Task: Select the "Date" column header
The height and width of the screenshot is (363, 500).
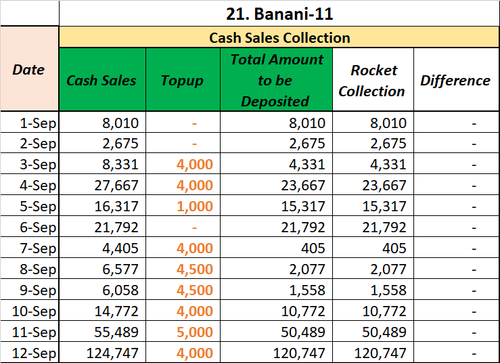Action: [x=29, y=69]
